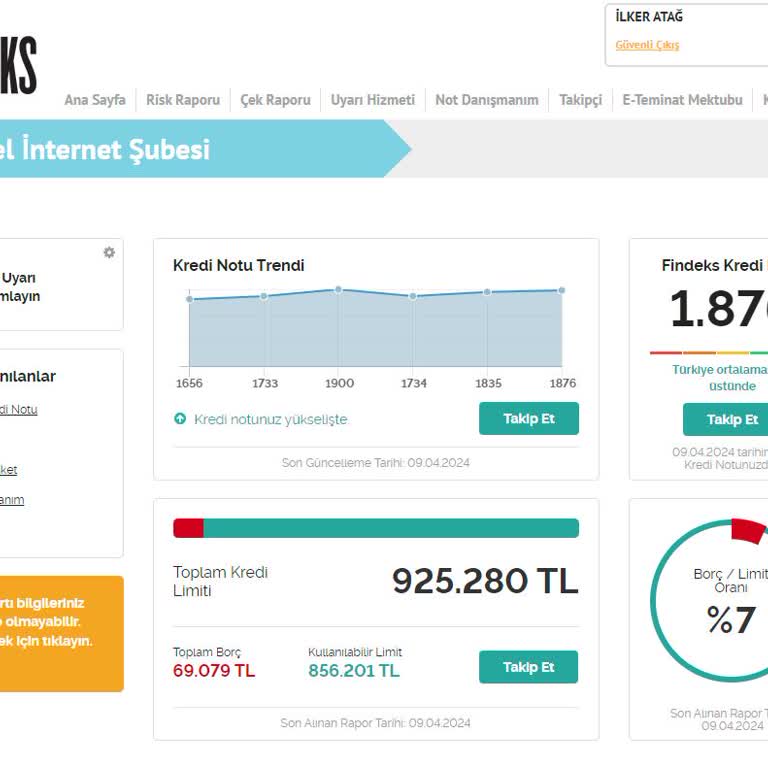This screenshot has width=768, height=768.
Task: Click the green up-arrow credit trend icon
Action: [x=180, y=419]
